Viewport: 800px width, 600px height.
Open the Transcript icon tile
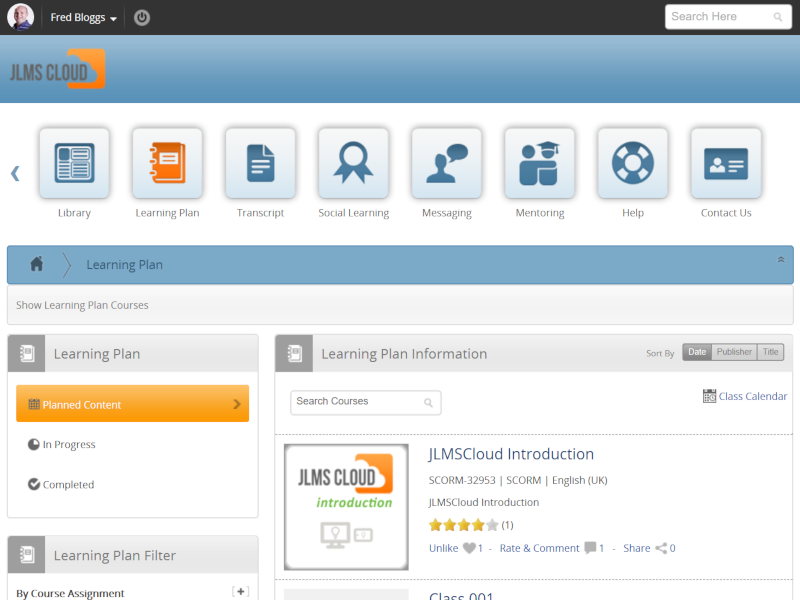click(x=261, y=163)
